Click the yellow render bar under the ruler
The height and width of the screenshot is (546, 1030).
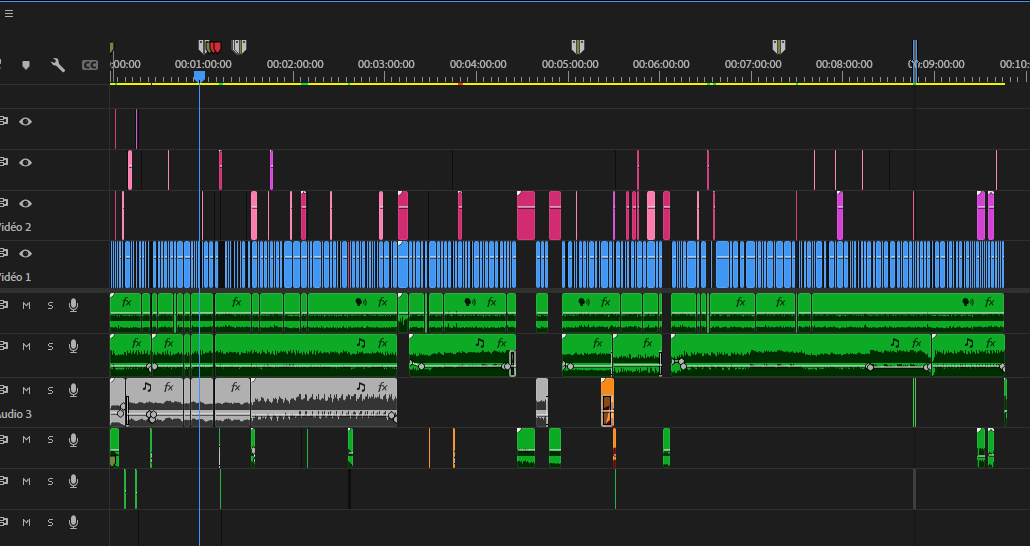(557, 83)
